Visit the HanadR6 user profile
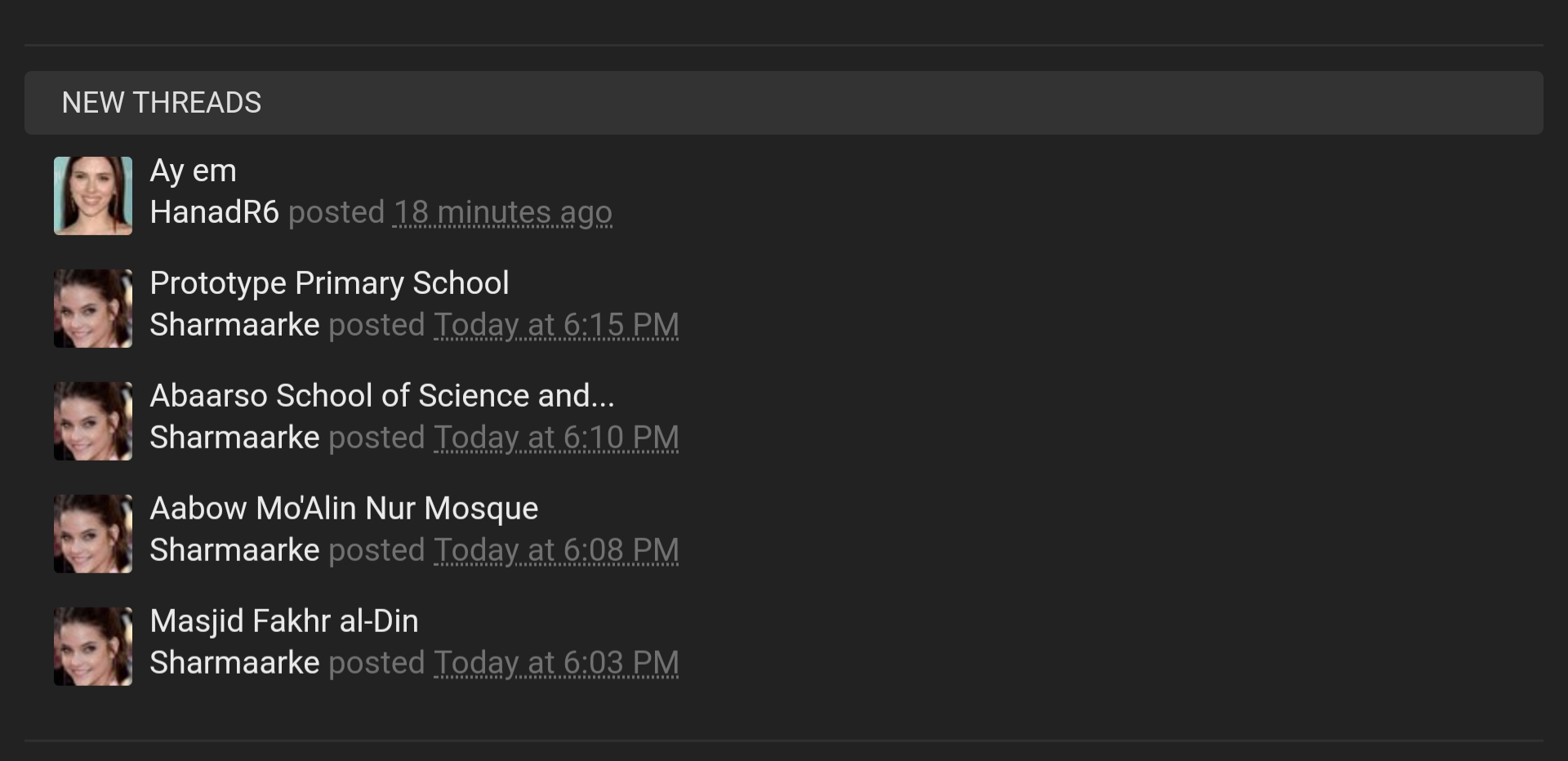 [214, 212]
